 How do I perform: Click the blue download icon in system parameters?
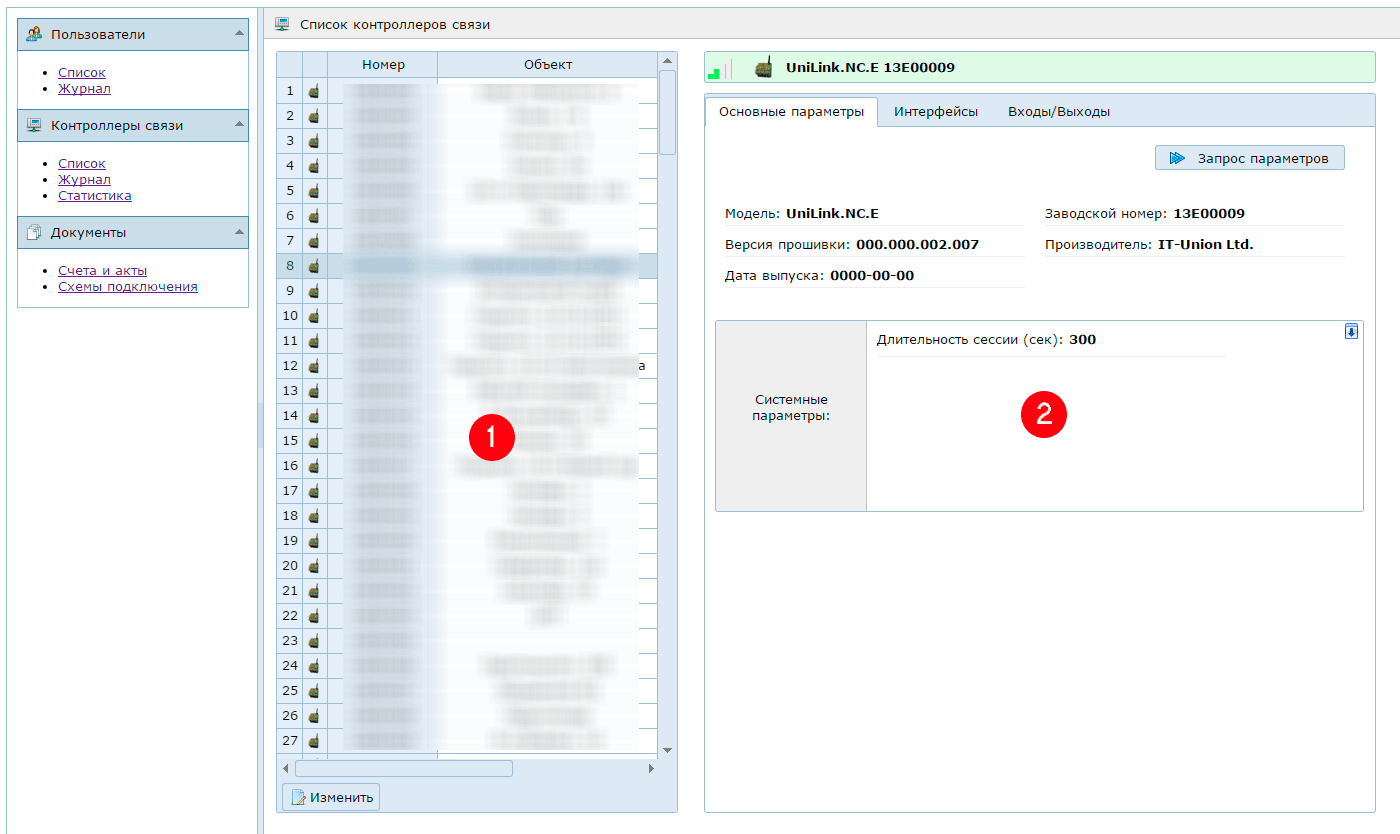tap(1351, 332)
